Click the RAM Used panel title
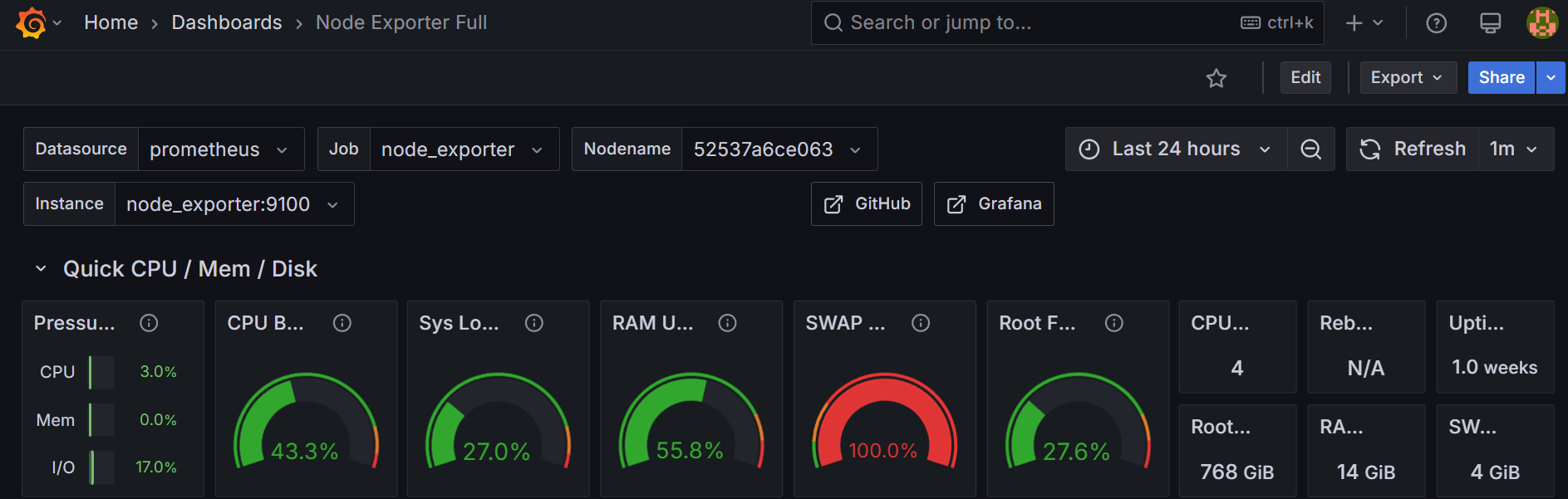Image resolution: width=1568 pixels, height=499 pixels. pos(652,323)
